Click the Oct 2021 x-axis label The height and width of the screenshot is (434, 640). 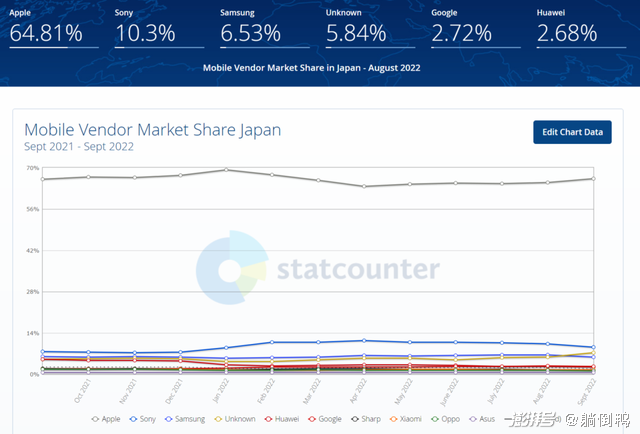point(82,391)
